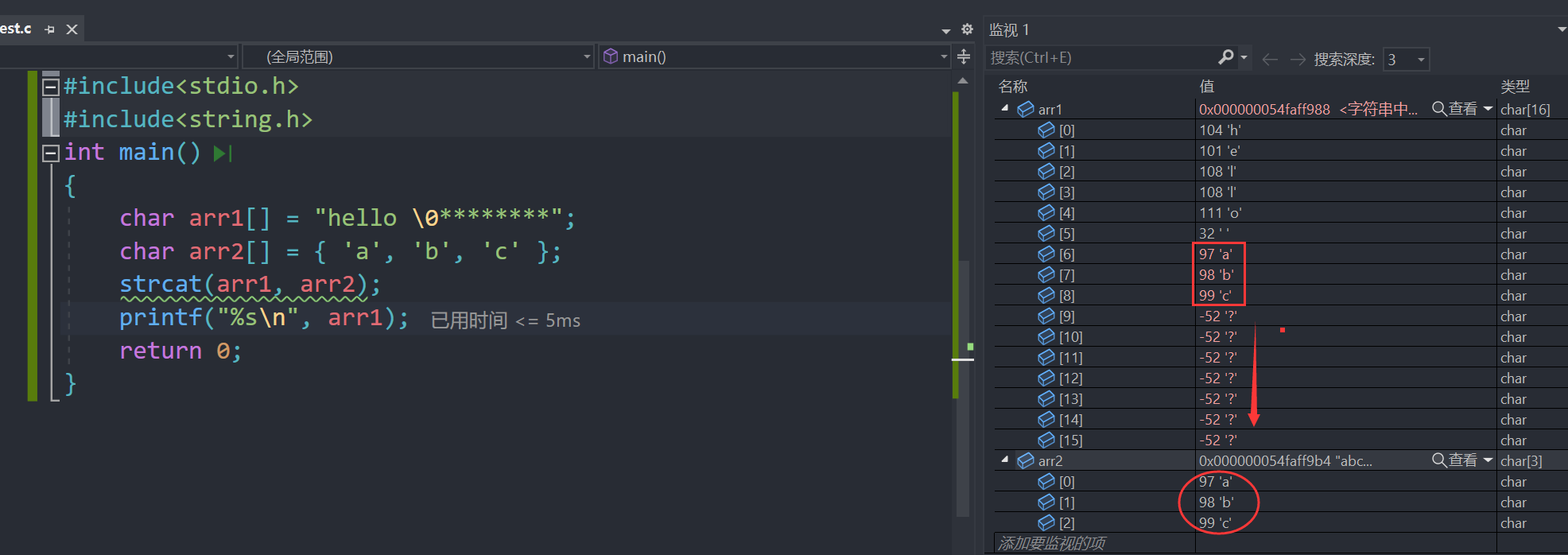Click the arr1 [12] element icon
Image resolution: width=1568 pixels, height=555 pixels.
coord(1046,378)
